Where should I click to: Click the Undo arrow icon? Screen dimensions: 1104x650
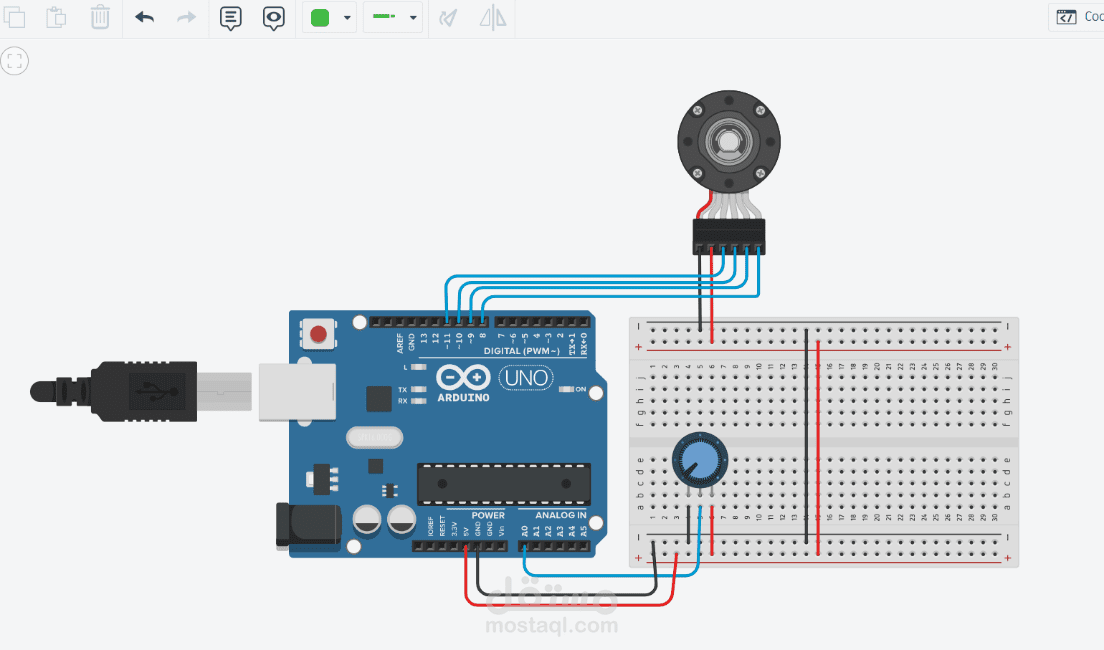[x=143, y=17]
